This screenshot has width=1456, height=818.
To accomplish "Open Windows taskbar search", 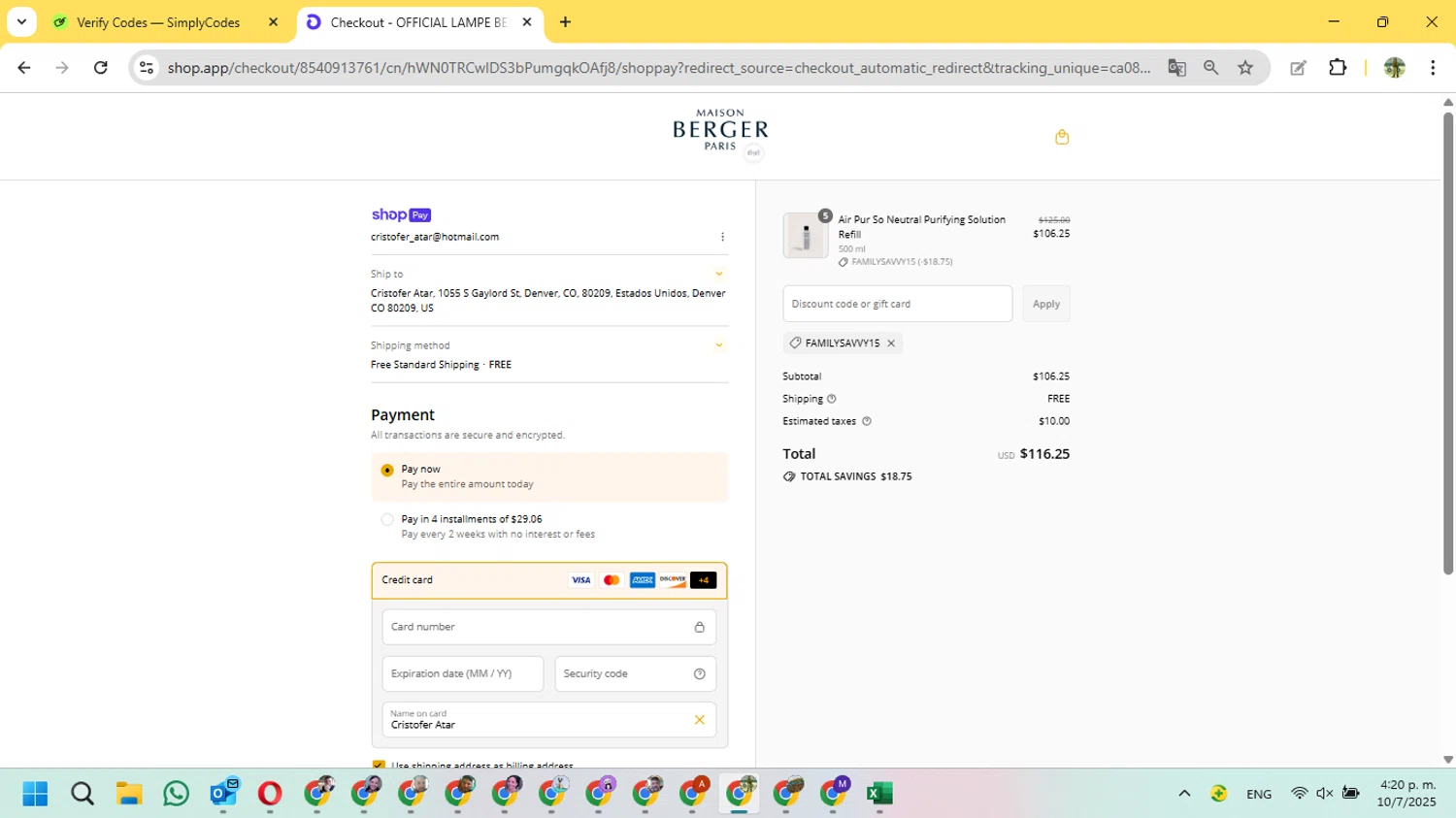I will 83,794.
